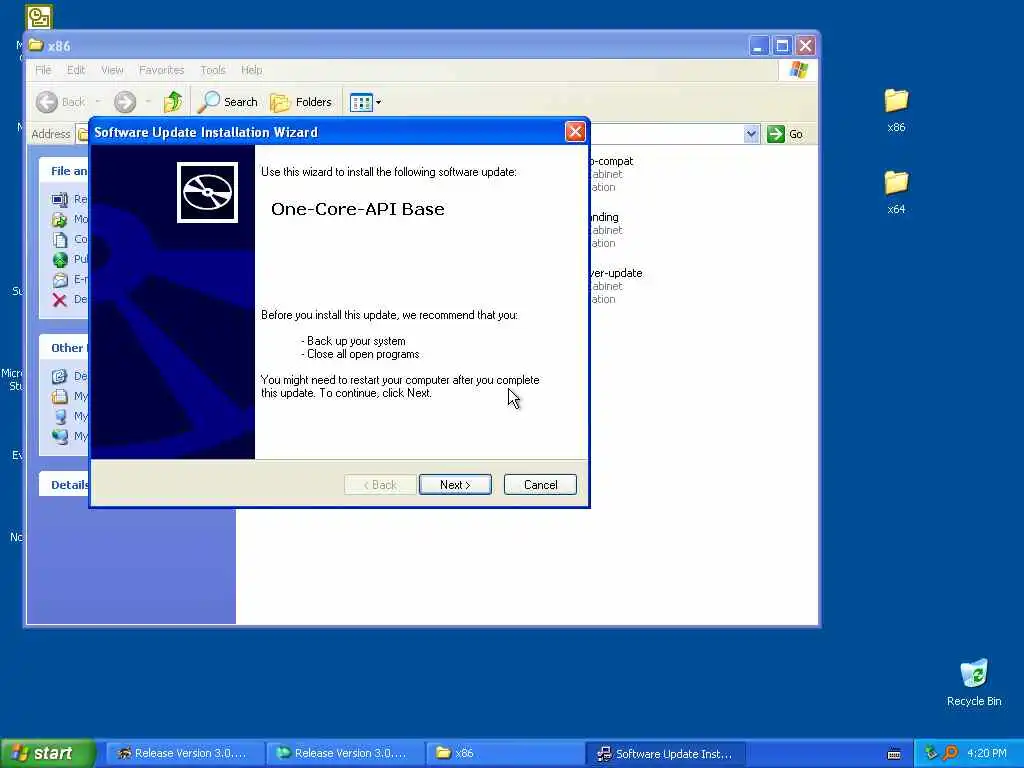
Task: Click the Details panel header
Action: pyautogui.click(x=64, y=485)
